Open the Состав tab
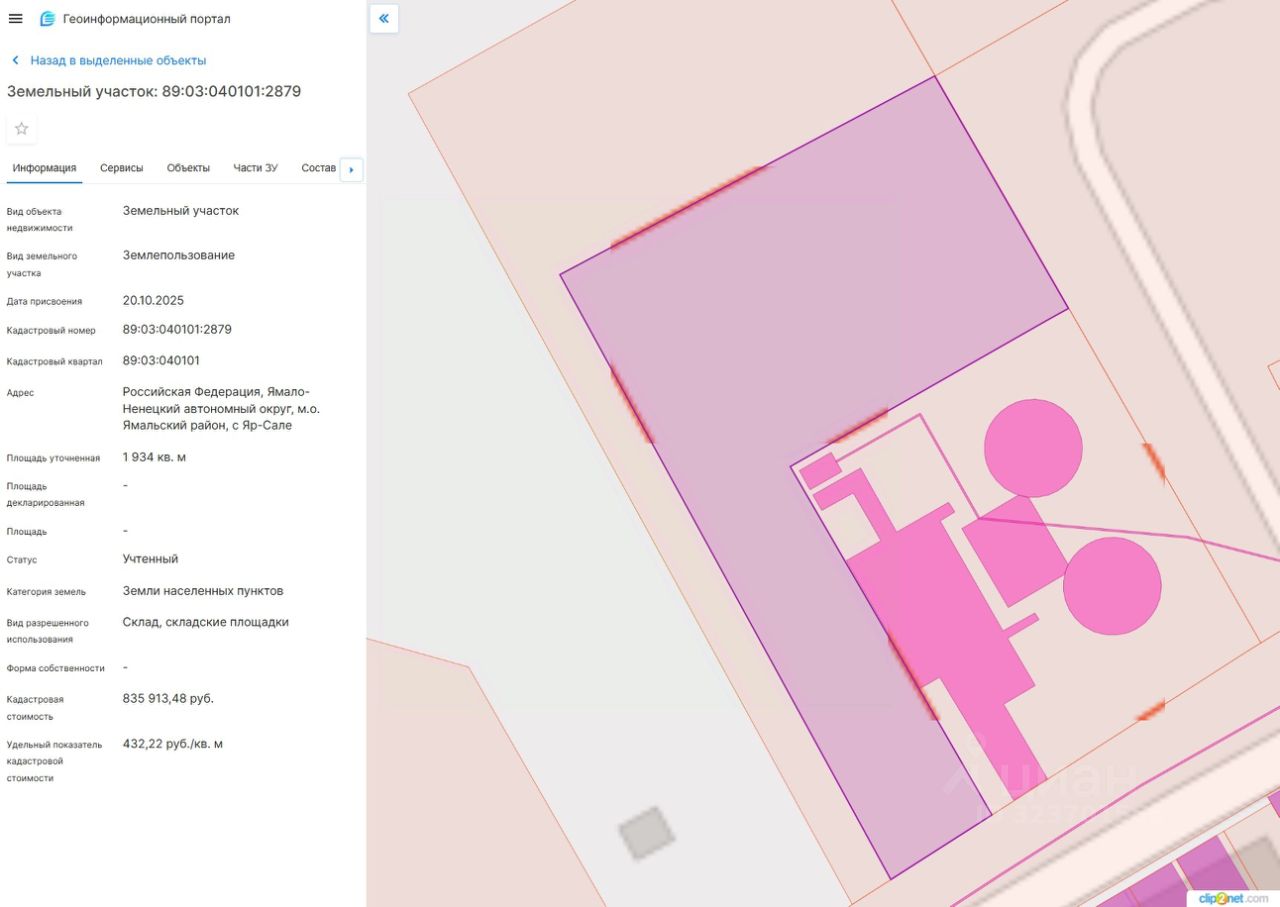 tap(318, 168)
